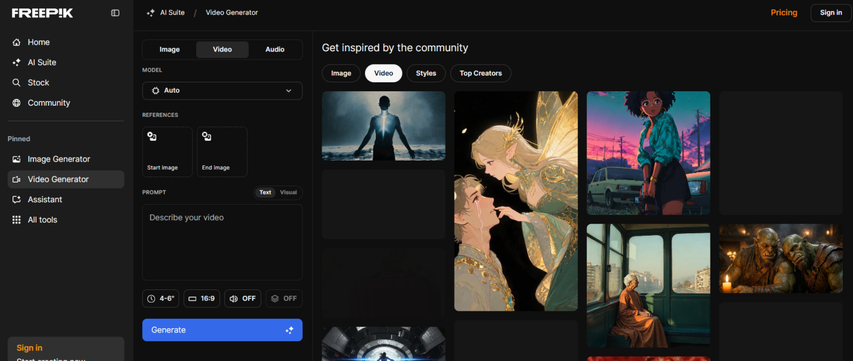853x361 pixels.
Task: Open the two orcs by candle thumbnail
Action: 781,258
